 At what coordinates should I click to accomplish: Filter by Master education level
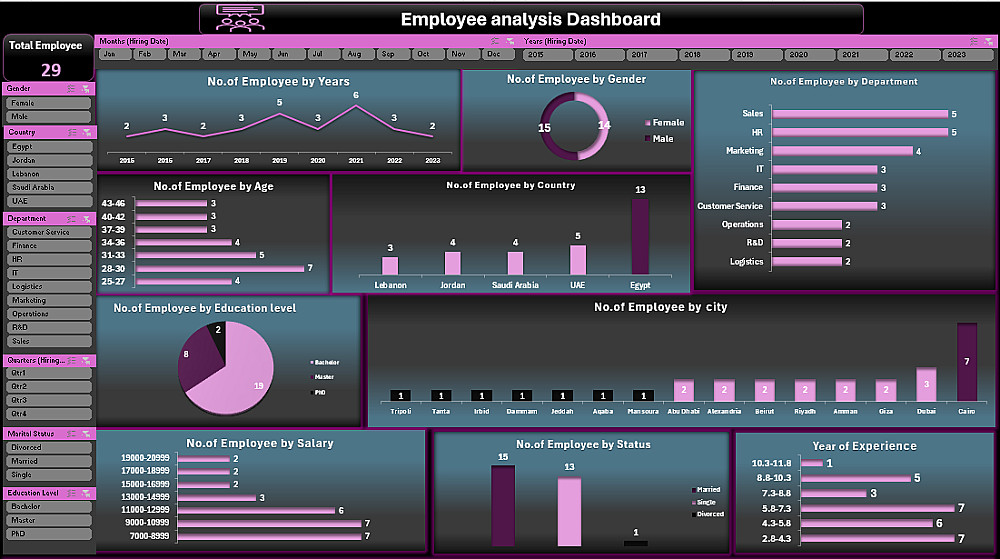[48, 521]
